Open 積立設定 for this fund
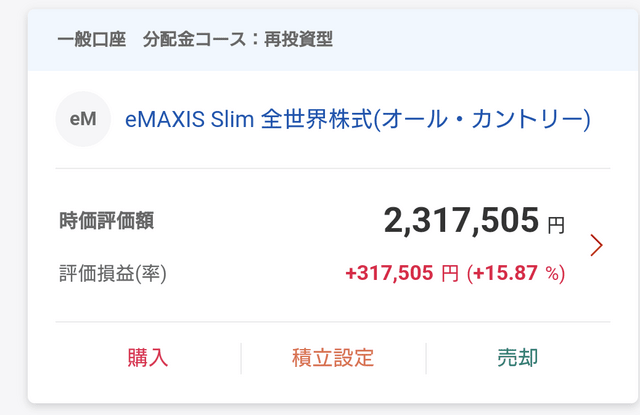This screenshot has width=640, height=415. coord(333,358)
